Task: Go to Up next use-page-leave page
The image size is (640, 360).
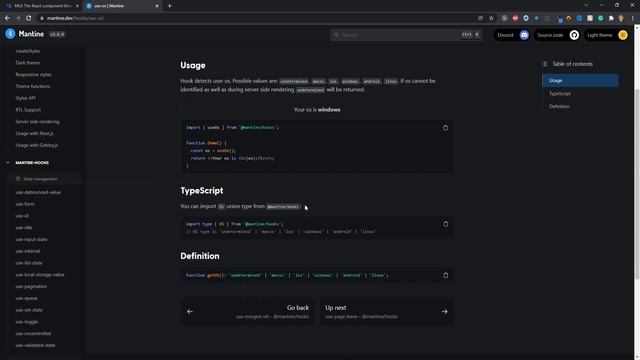Action: [386, 311]
